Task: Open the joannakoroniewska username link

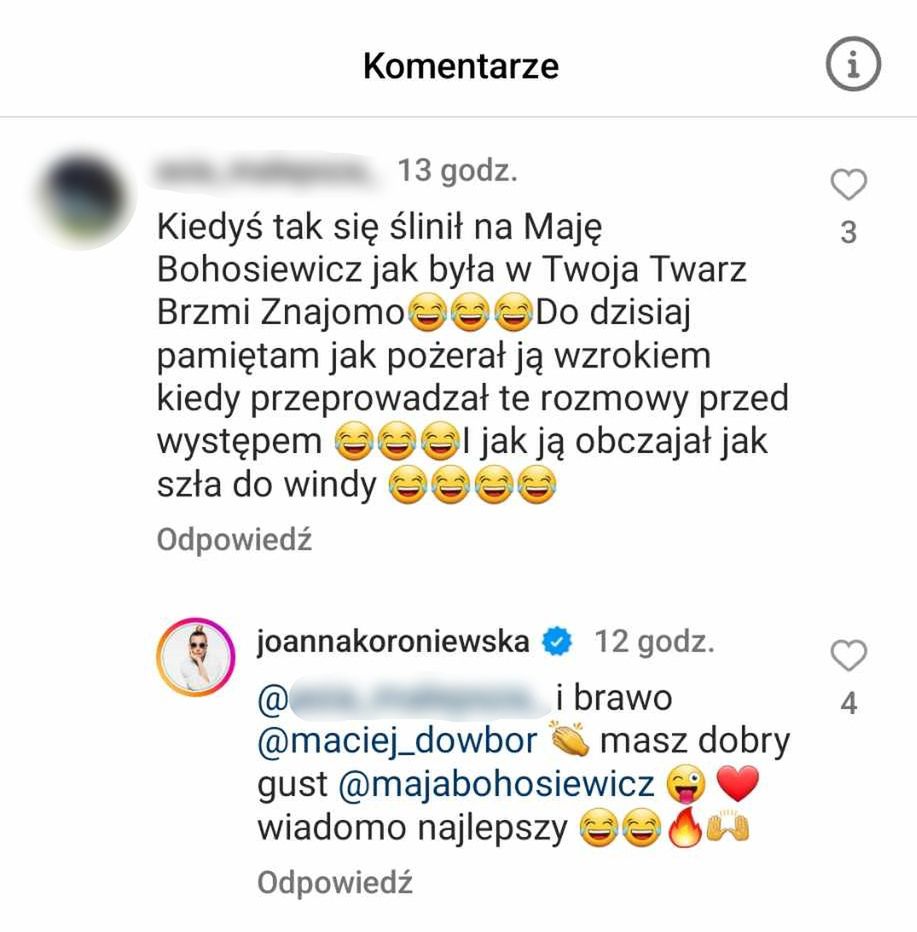Action: [x=393, y=642]
